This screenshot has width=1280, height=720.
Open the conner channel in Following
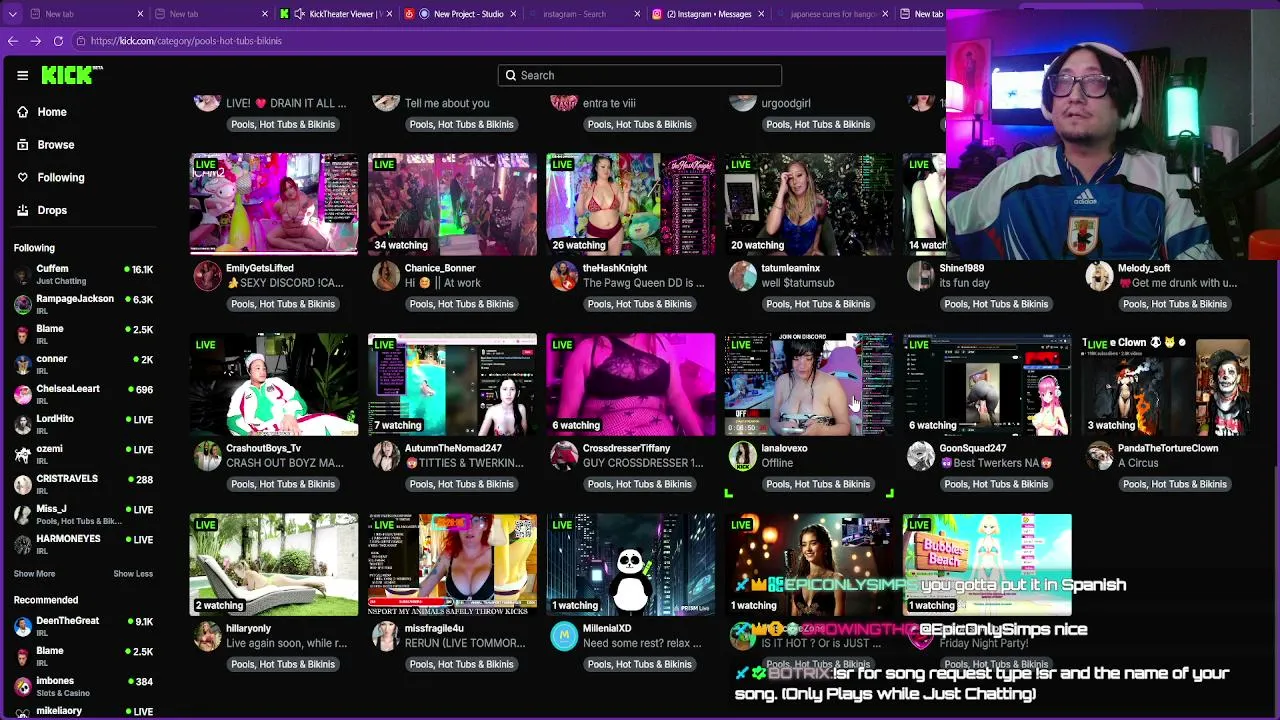[x=84, y=365]
